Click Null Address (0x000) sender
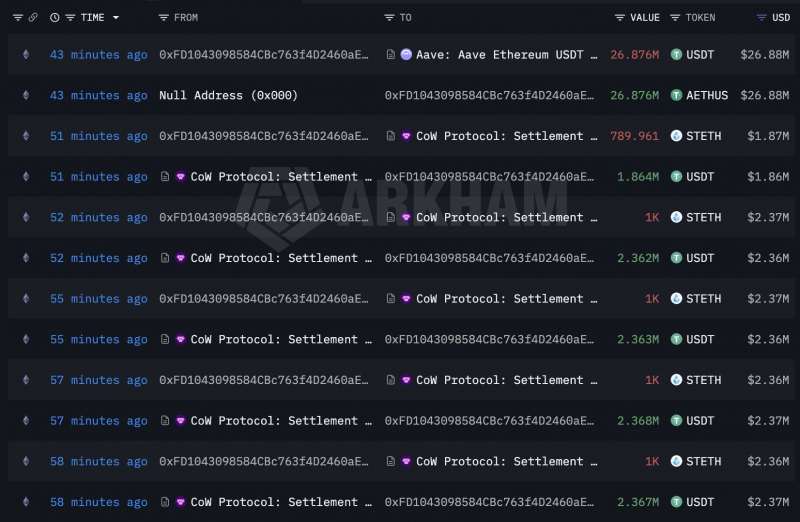Screen dimensions: 800x522 click(x=228, y=95)
